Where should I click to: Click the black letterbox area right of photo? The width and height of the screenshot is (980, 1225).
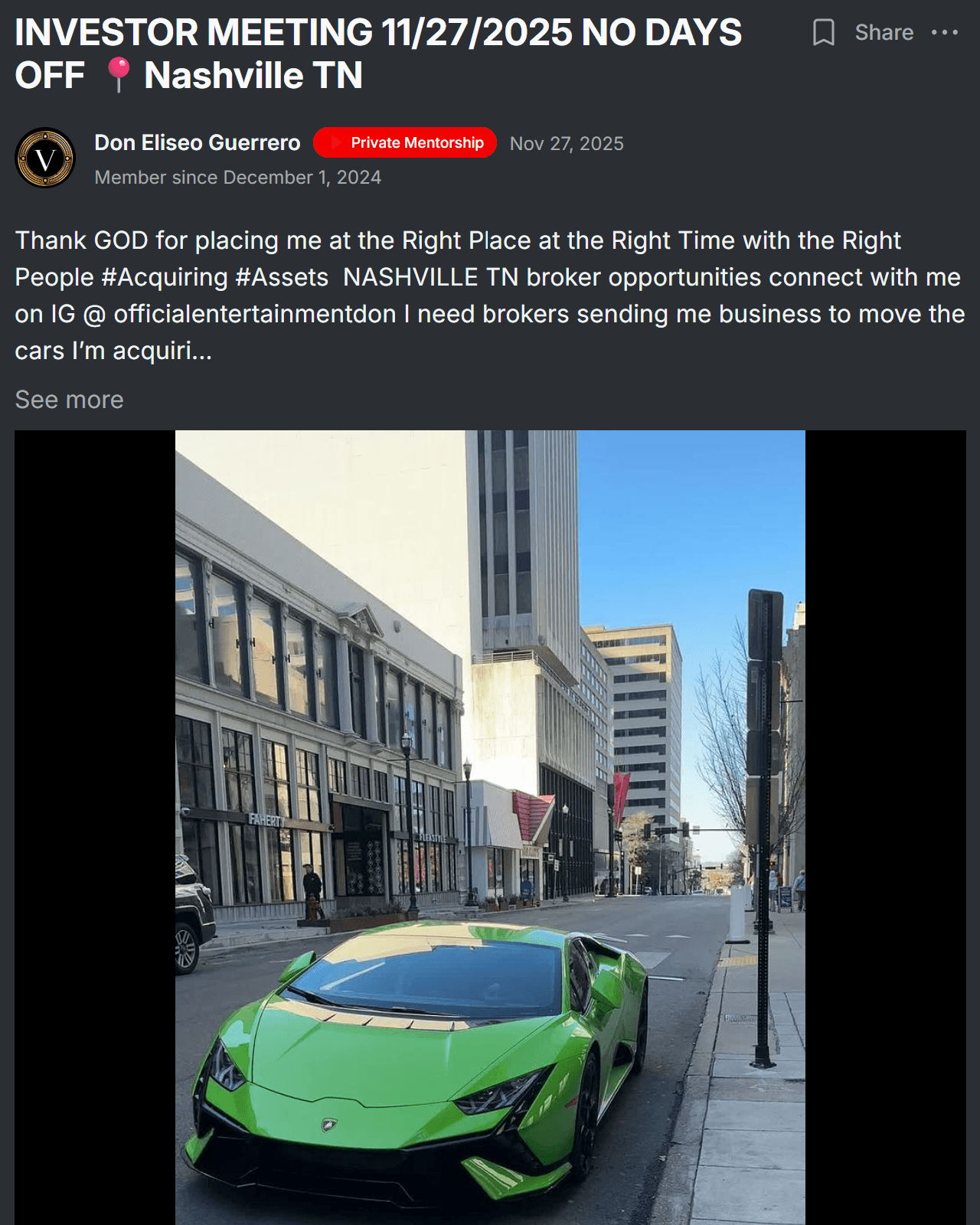pos(886,828)
